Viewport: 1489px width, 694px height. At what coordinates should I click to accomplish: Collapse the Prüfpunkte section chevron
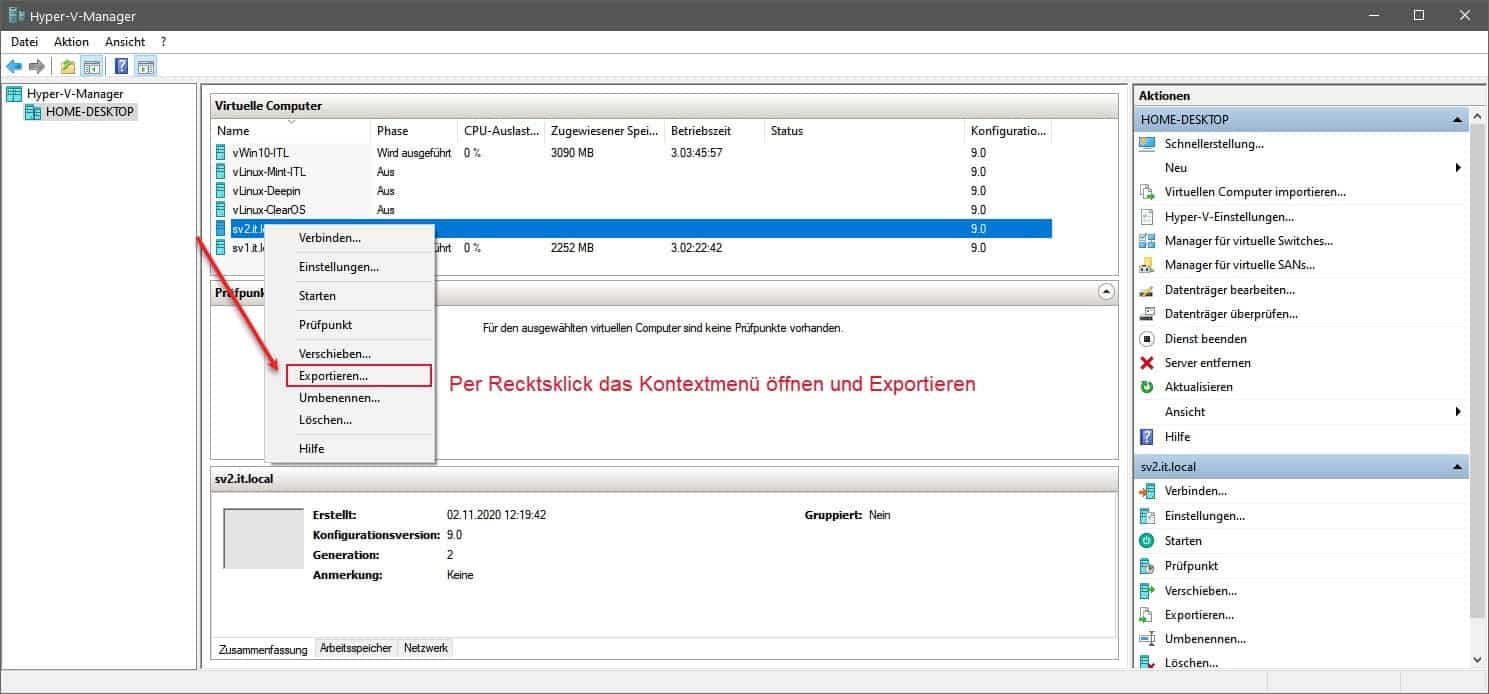point(1106,291)
